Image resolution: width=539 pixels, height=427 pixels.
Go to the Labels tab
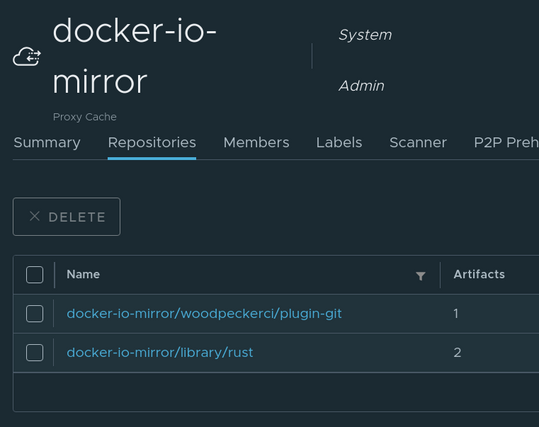click(x=339, y=142)
